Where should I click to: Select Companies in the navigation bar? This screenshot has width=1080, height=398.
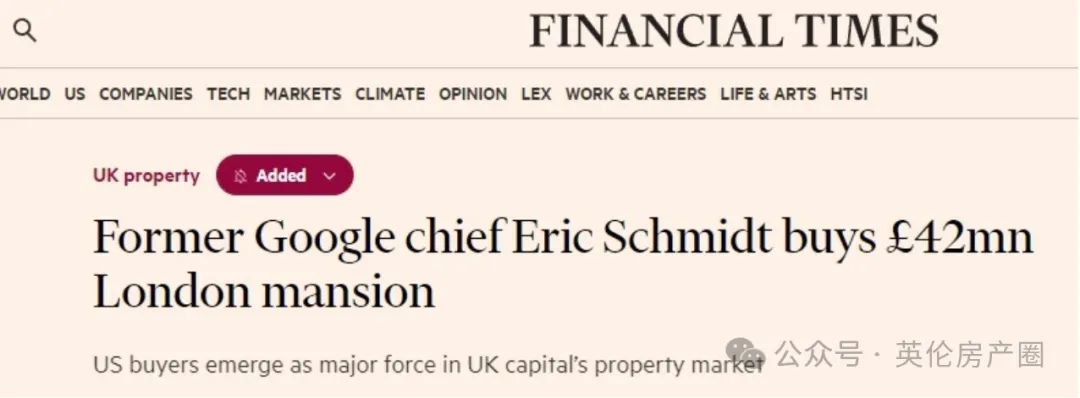point(146,94)
